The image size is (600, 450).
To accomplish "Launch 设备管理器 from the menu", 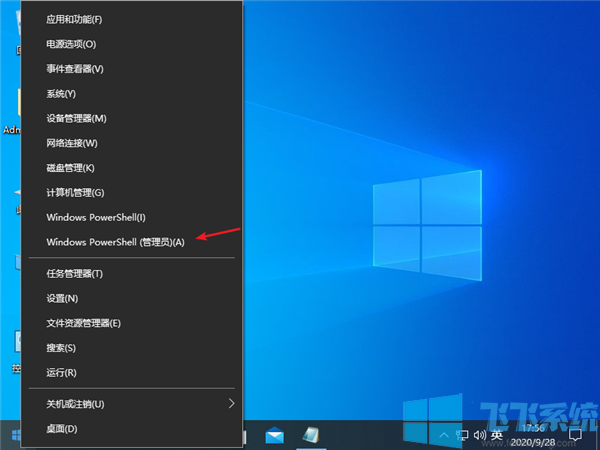I will (76, 118).
